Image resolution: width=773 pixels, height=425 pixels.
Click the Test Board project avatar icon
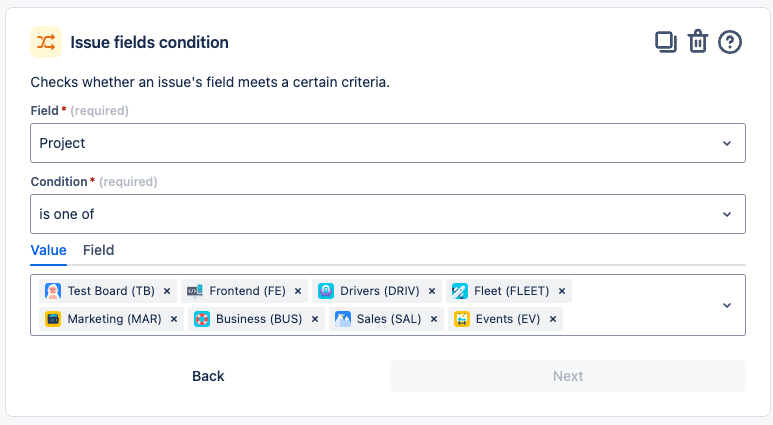click(x=53, y=291)
